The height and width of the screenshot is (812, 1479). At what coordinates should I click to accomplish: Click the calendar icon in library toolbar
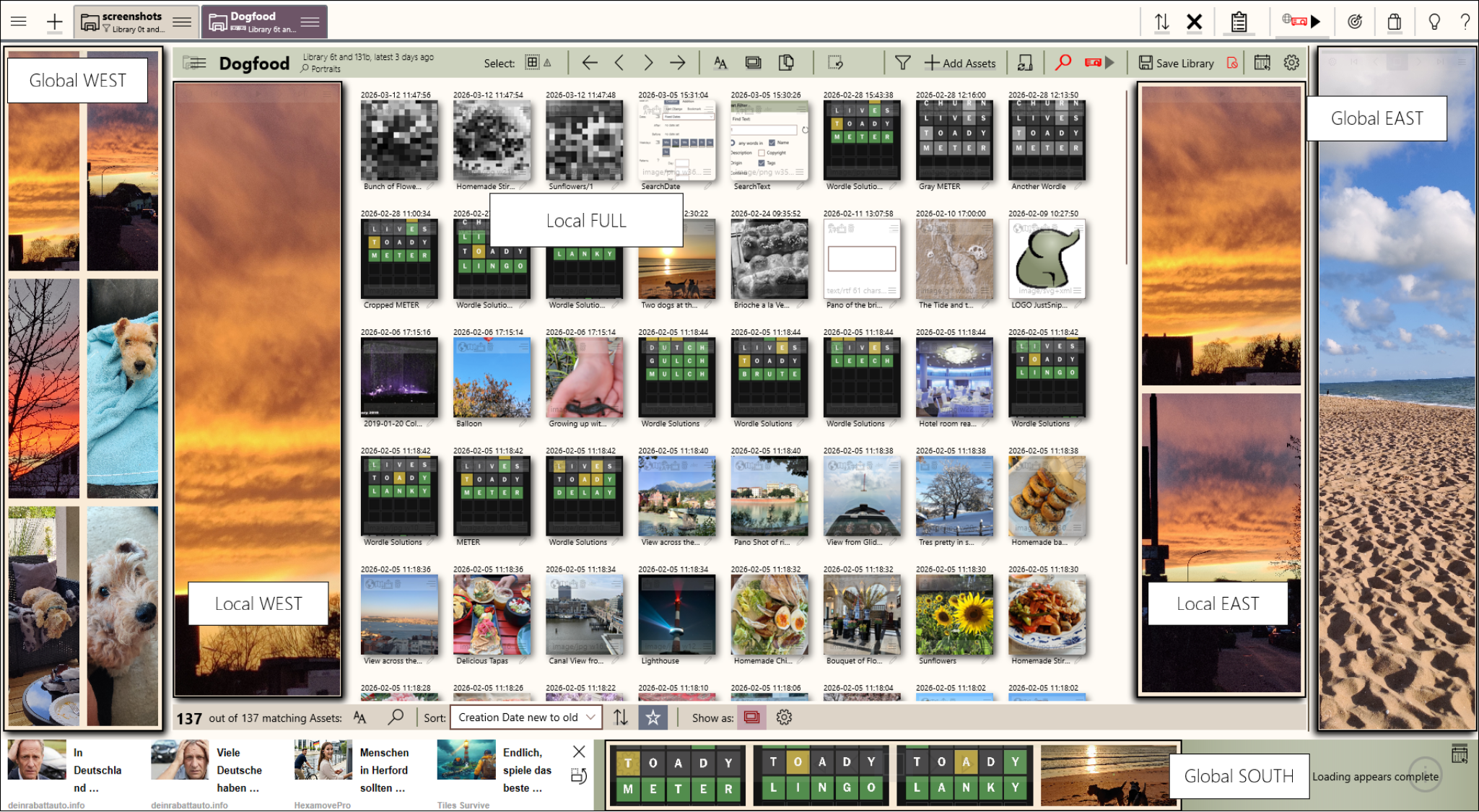coord(1262,64)
